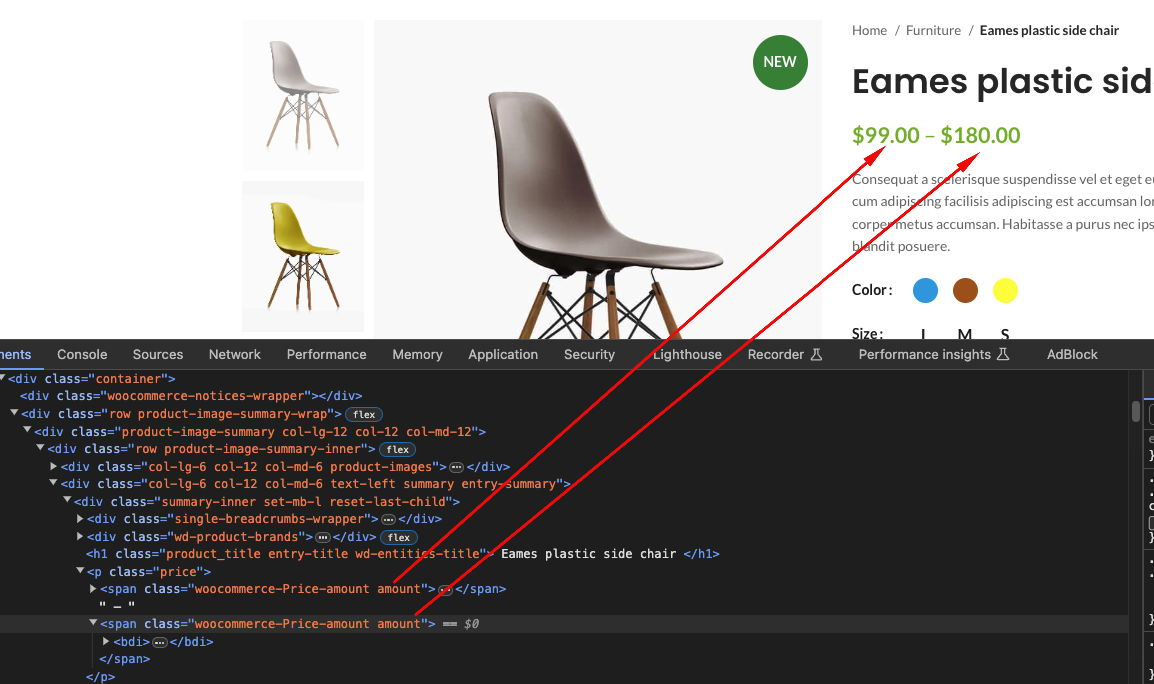1154x684 pixels.
Task: Click ellipsis in product-images div
Action: (456, 467)
